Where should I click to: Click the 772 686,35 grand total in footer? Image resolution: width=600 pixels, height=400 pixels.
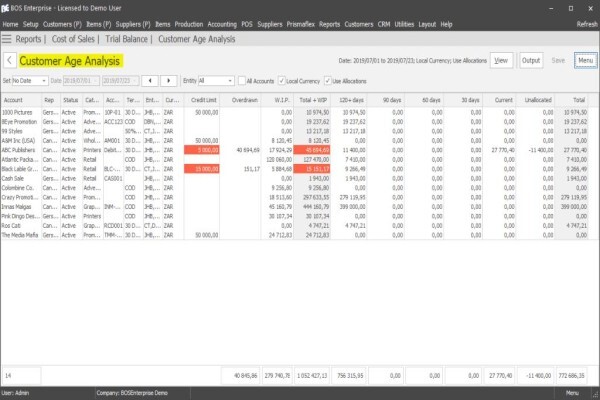pyautogui.click(x=571, y=376)
